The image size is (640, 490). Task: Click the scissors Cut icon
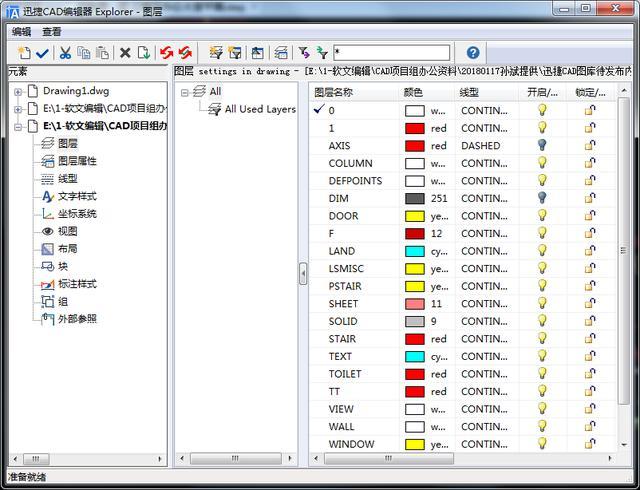(65, 53)
